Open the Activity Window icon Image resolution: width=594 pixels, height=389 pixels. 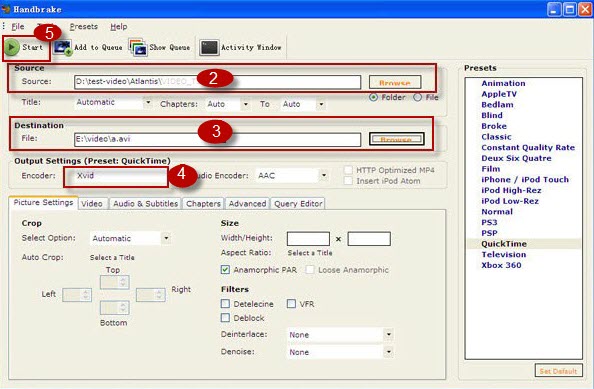(x=209, y=48)
